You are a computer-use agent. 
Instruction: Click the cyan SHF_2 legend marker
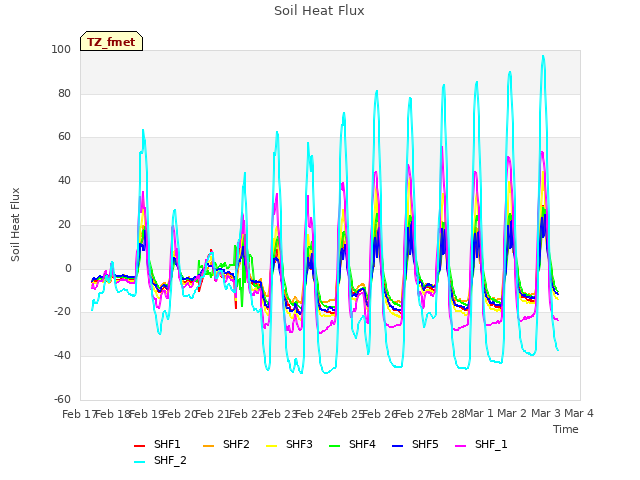140,462
